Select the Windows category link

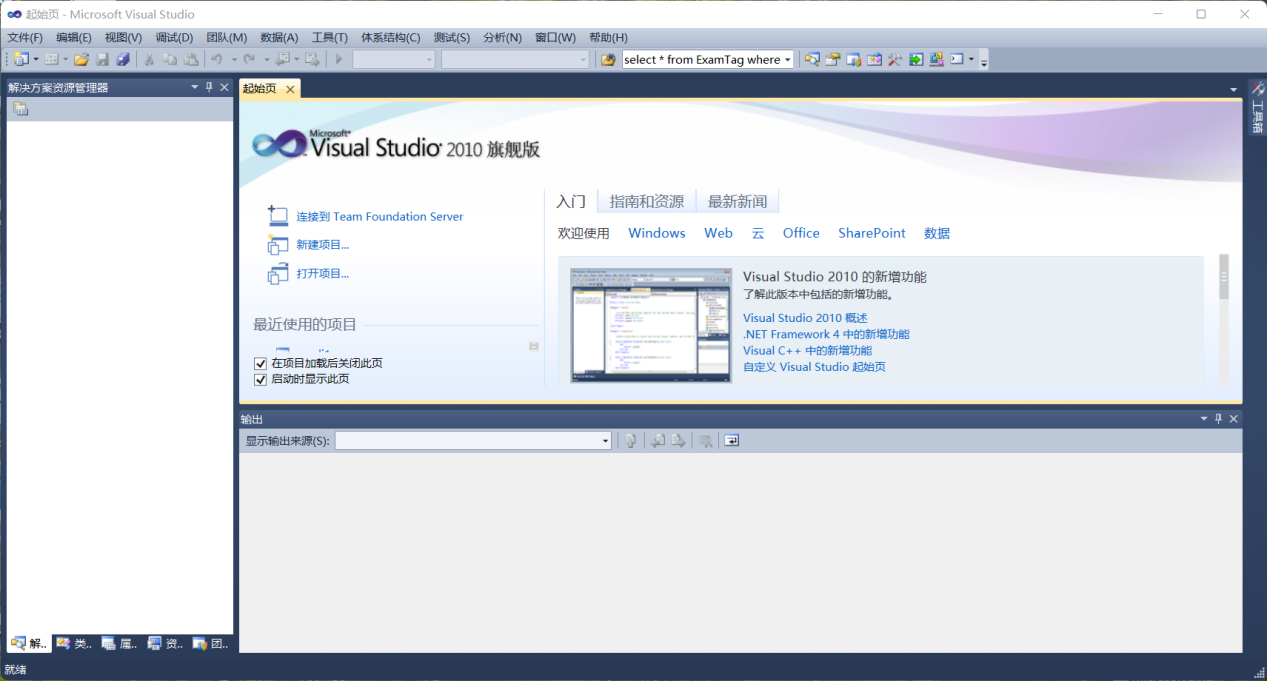(657, 233)
